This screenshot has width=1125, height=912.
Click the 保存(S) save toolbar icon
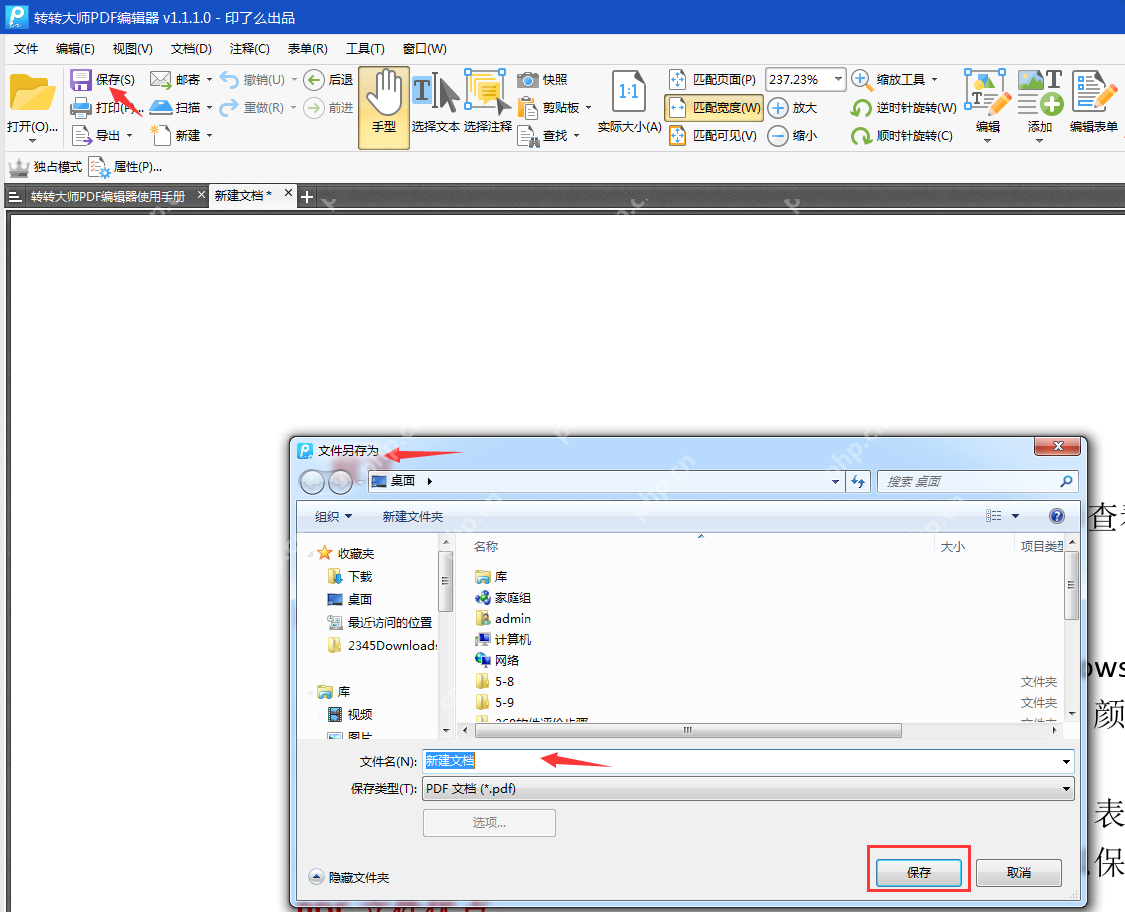[81, 80]
